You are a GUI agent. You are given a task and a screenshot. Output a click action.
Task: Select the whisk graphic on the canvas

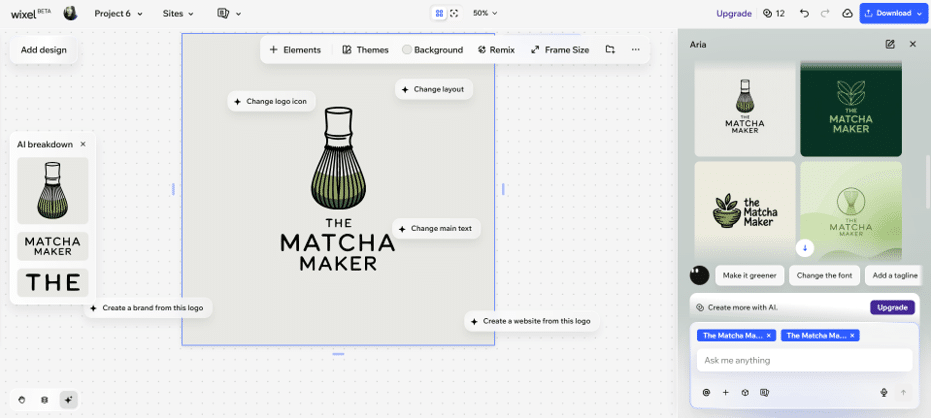(338, 159)
